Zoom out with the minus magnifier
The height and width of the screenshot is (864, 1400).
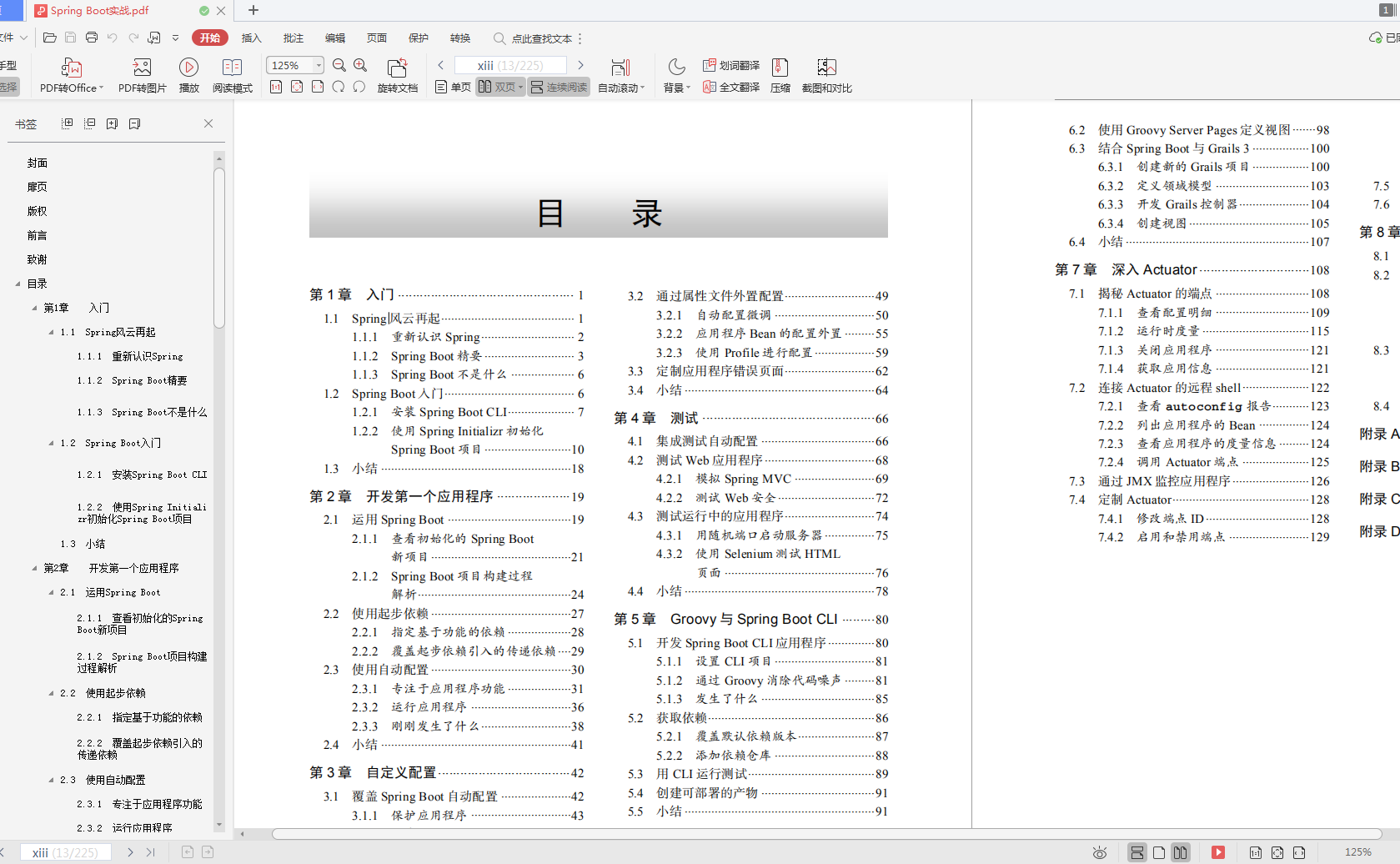339,65
